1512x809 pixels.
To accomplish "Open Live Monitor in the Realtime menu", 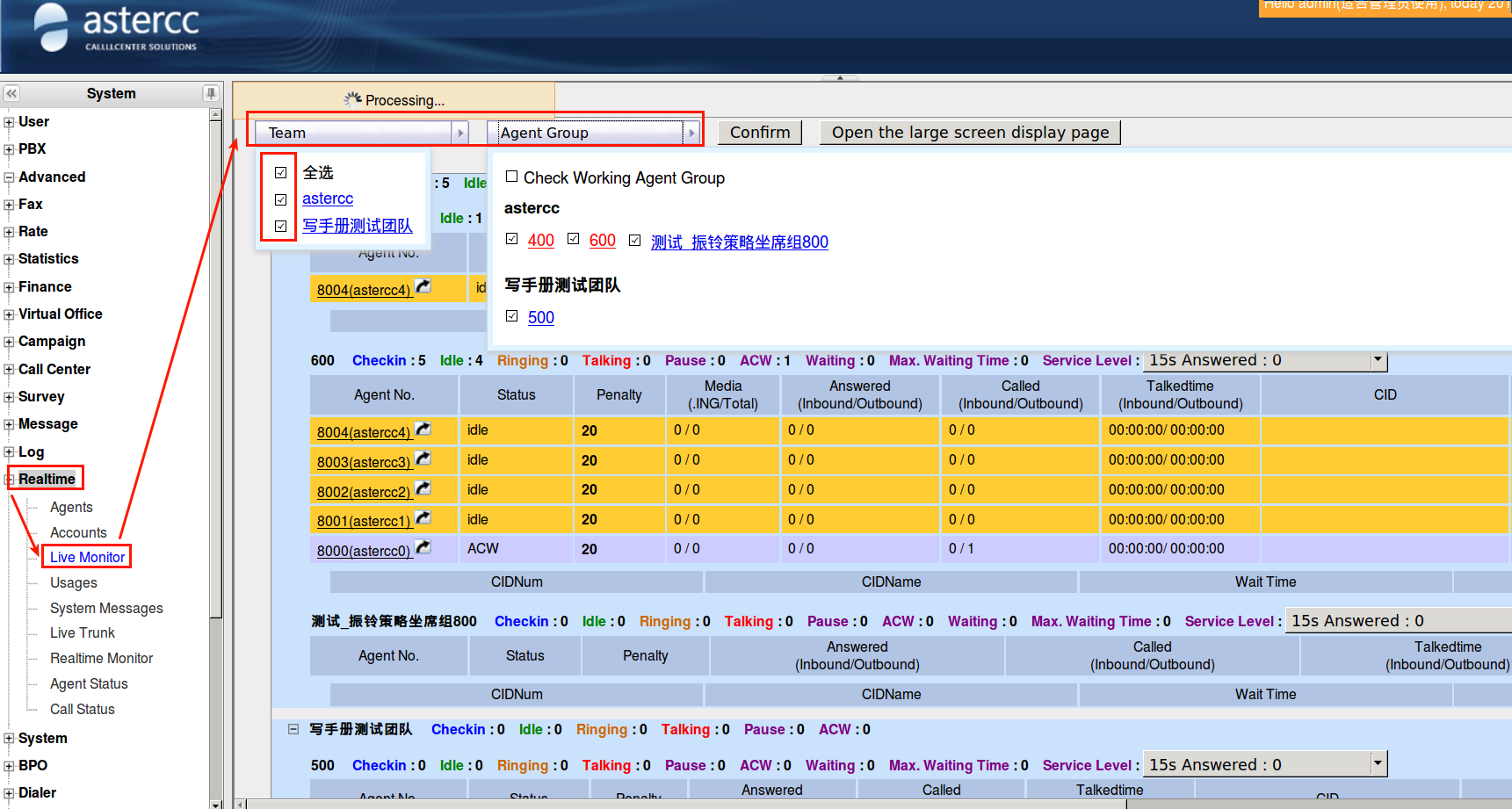I will tap(87, 557).
